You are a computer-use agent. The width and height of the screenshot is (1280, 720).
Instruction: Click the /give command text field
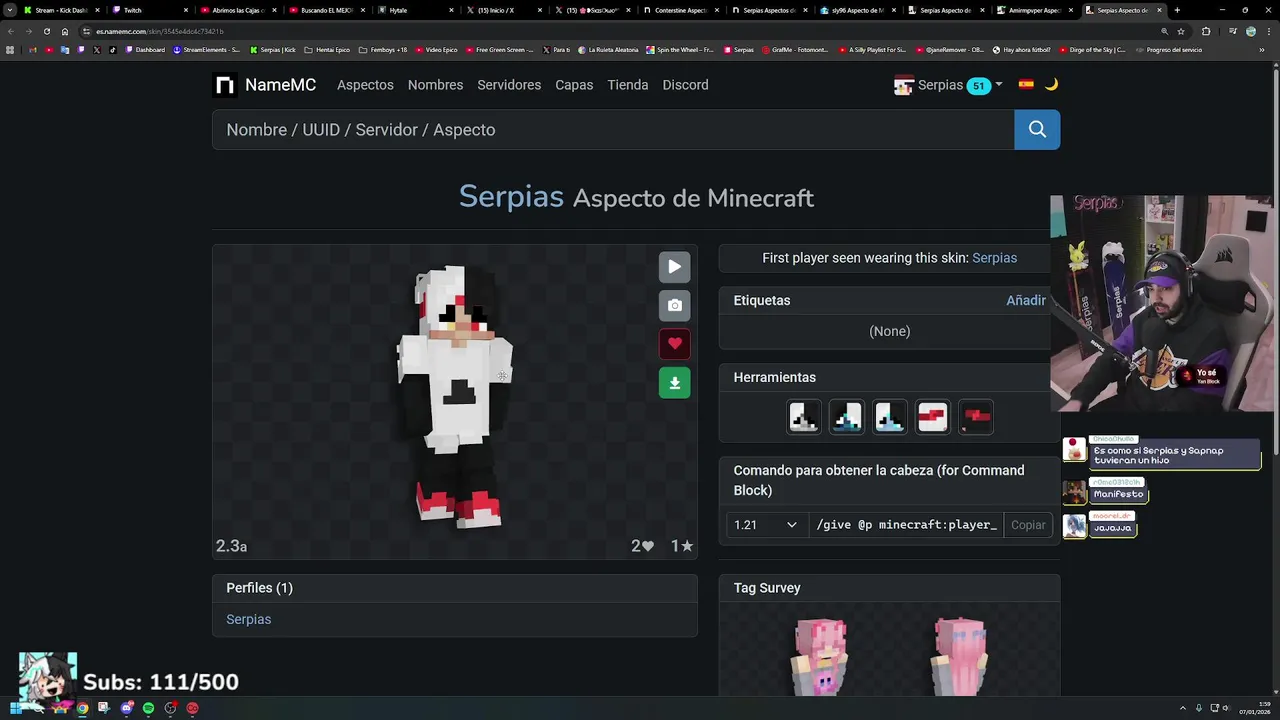coord(907,525)
